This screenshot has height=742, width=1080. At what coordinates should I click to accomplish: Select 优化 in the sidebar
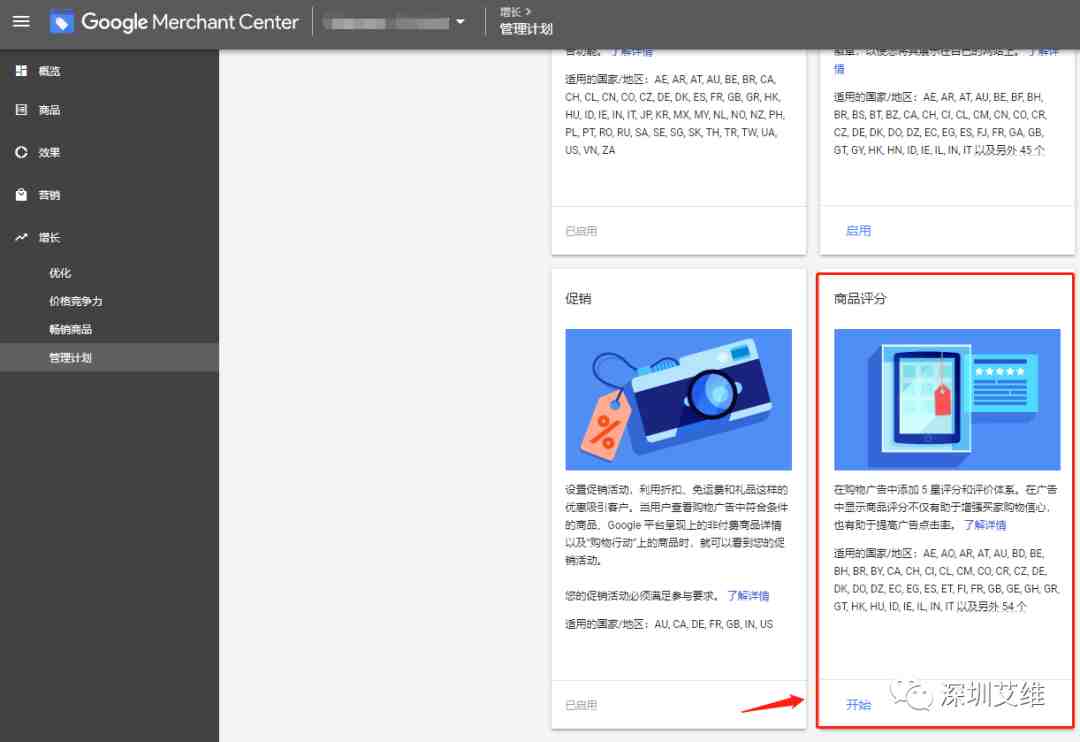60,273
